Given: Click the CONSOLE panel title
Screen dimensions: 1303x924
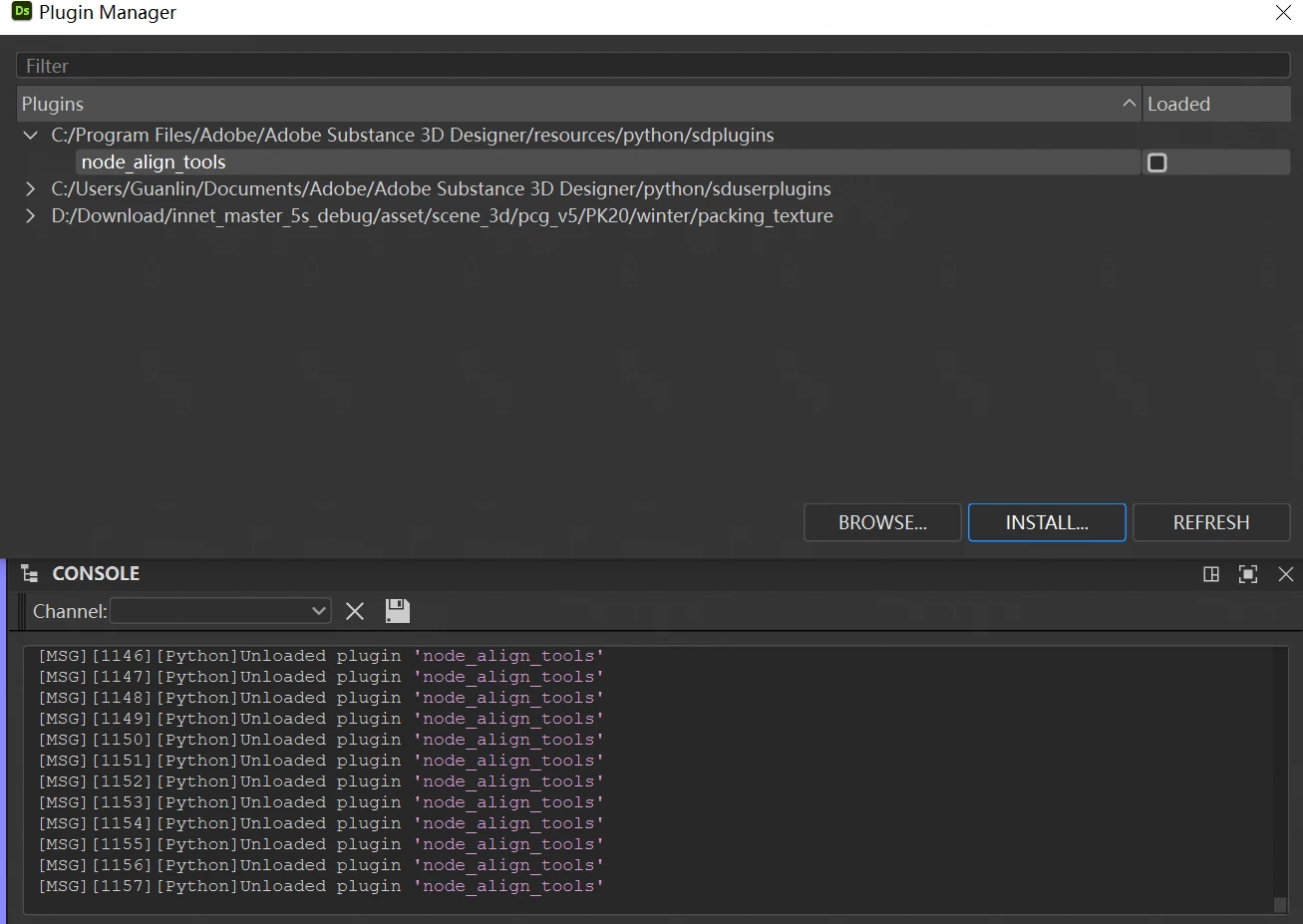Looking at the screenshot, I should click(96, 573).
